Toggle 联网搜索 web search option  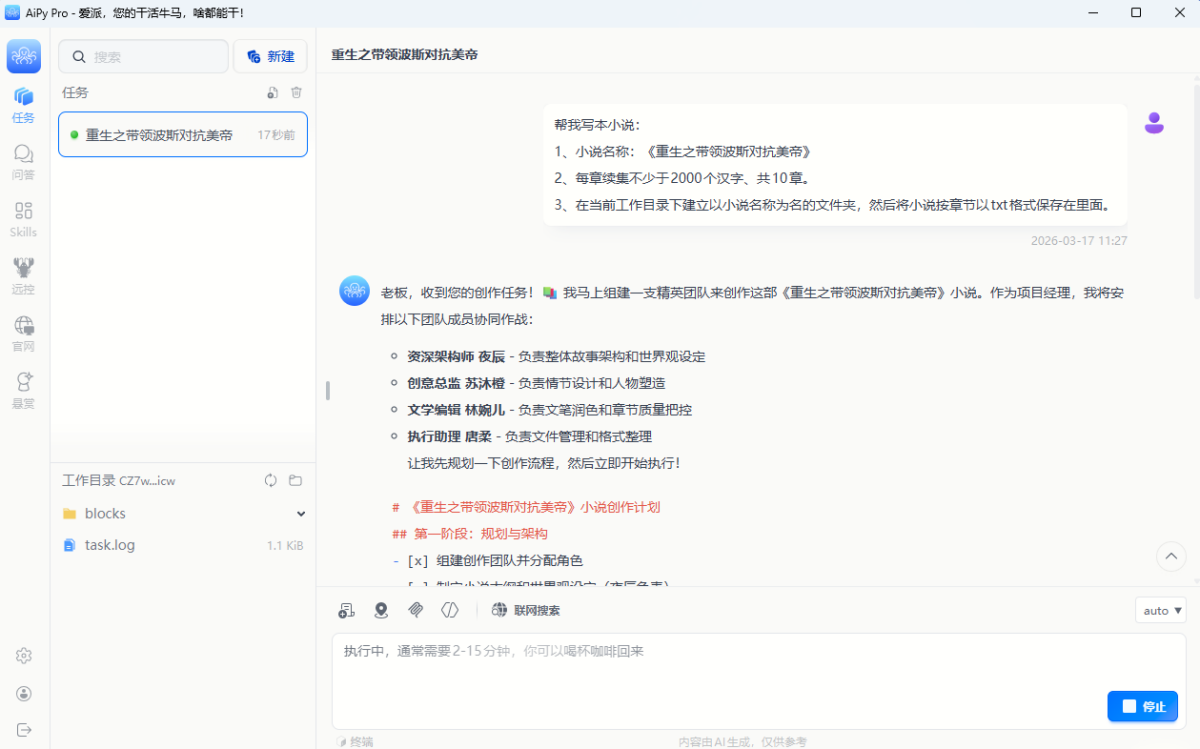(526, 610)
